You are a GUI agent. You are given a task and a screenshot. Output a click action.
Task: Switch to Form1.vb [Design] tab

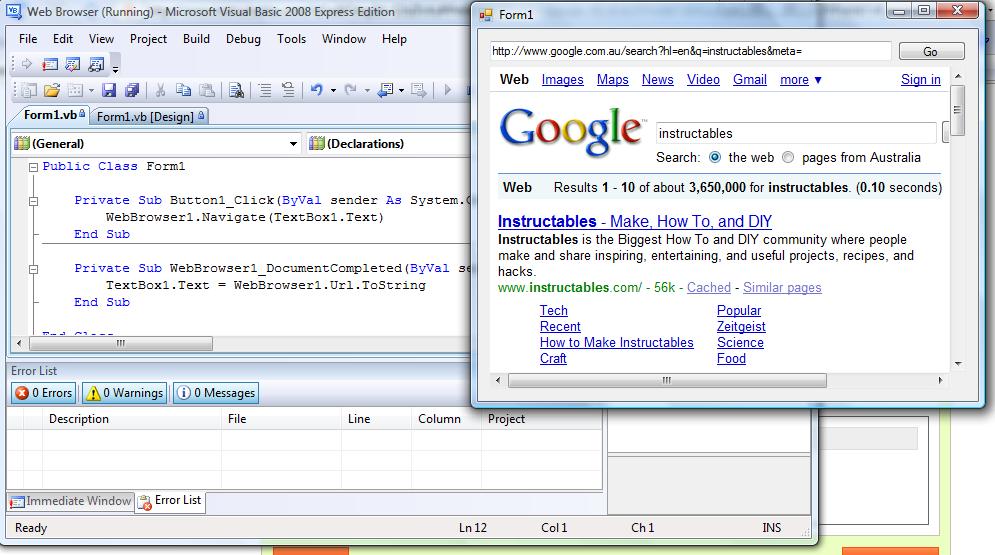[150, 117]
